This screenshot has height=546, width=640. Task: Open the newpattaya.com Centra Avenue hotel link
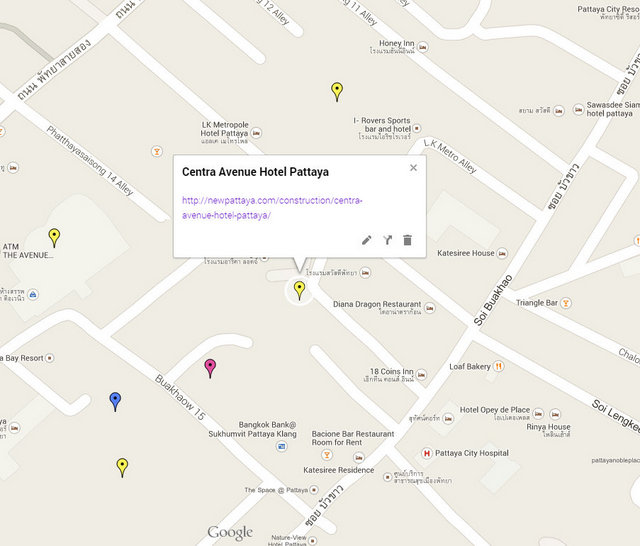pyautogui.click(x=272, y=208)
